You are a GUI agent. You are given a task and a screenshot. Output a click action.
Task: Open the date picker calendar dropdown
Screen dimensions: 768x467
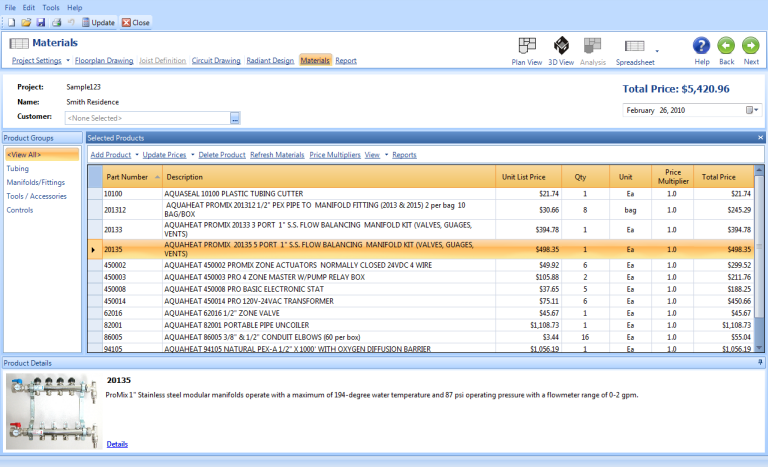tap(752, 110)
